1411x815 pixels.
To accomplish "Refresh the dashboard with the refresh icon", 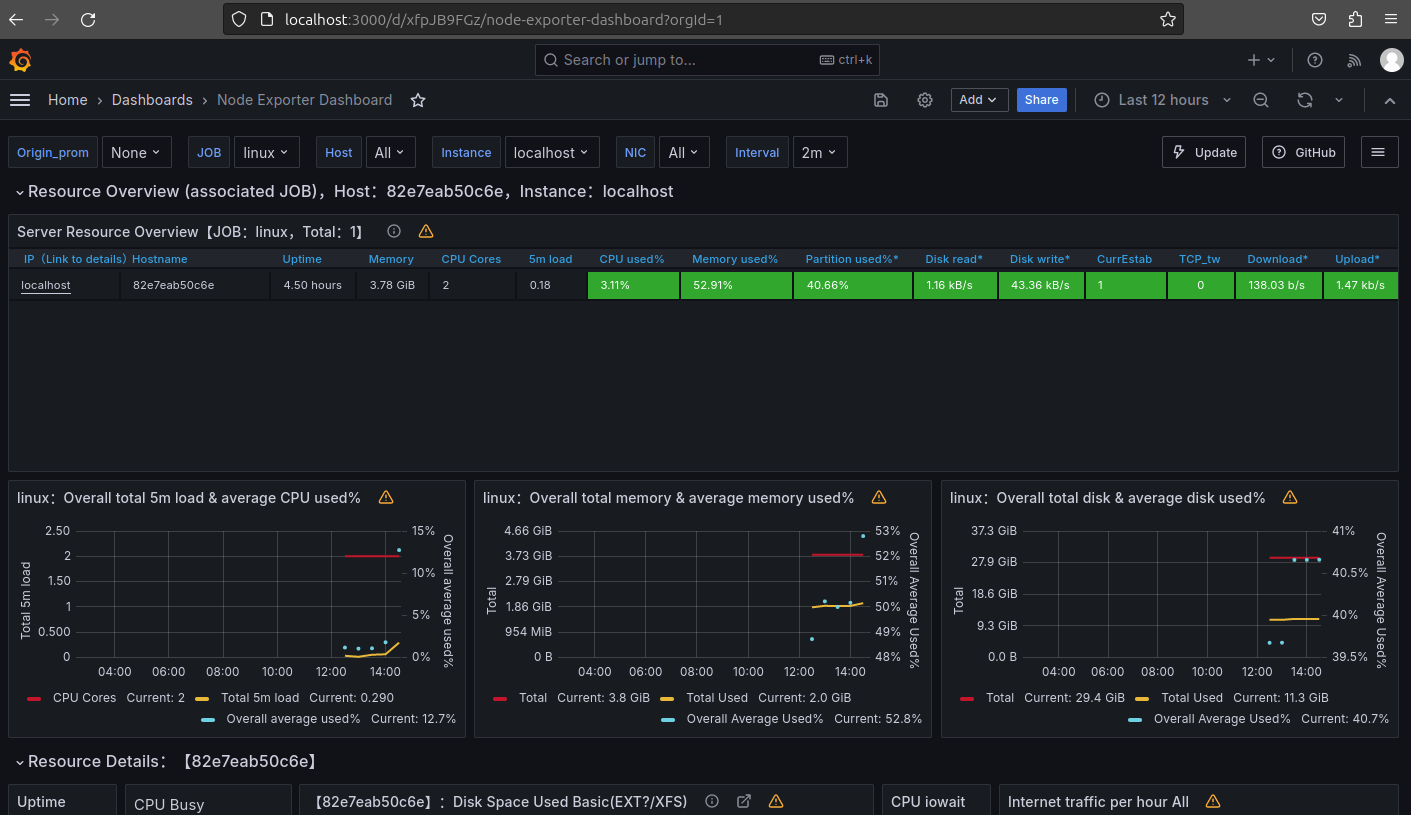I will coord(1305,100).
